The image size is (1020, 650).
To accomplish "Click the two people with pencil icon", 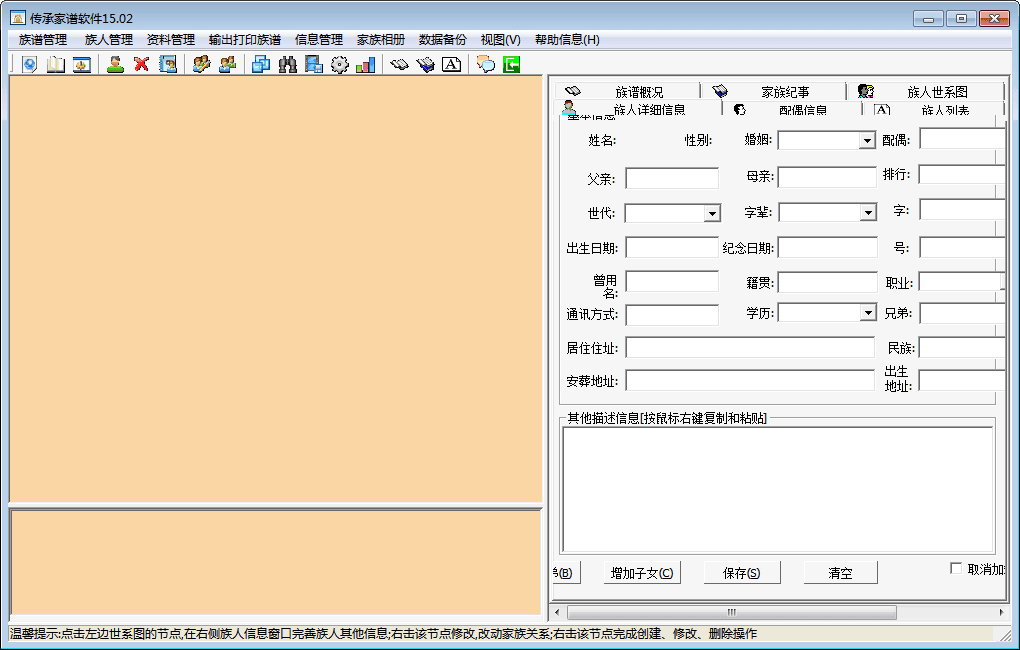I will click(x=202, y=64).
